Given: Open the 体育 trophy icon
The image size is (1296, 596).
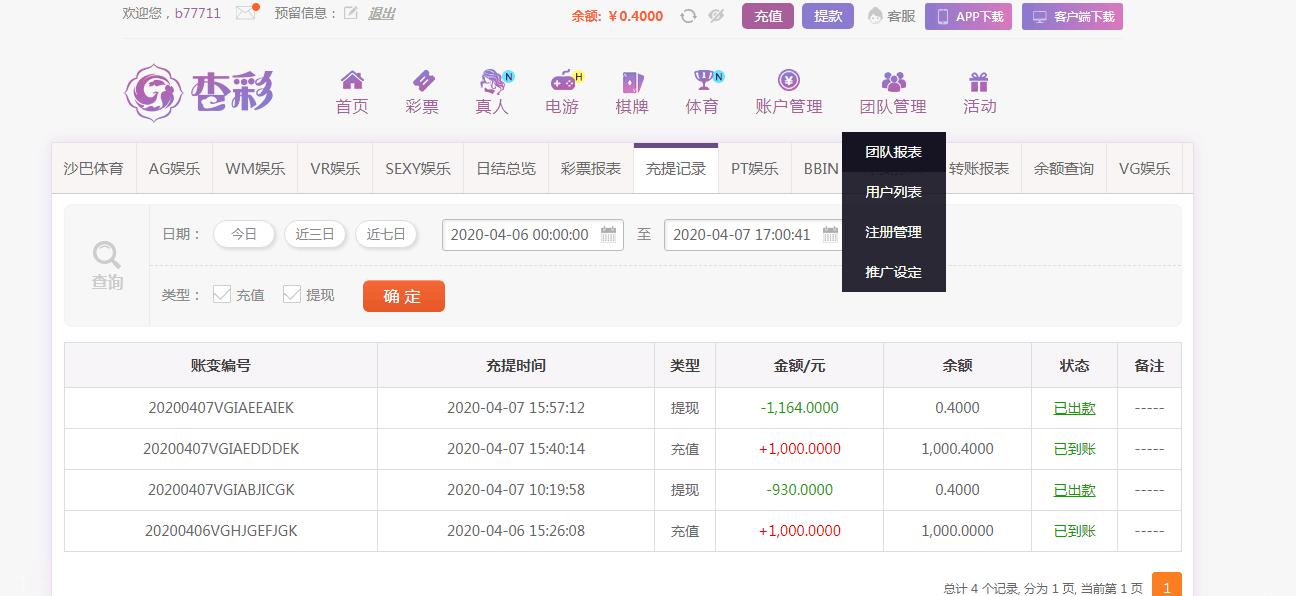Looking at the screenshot, I should (703, 81).
